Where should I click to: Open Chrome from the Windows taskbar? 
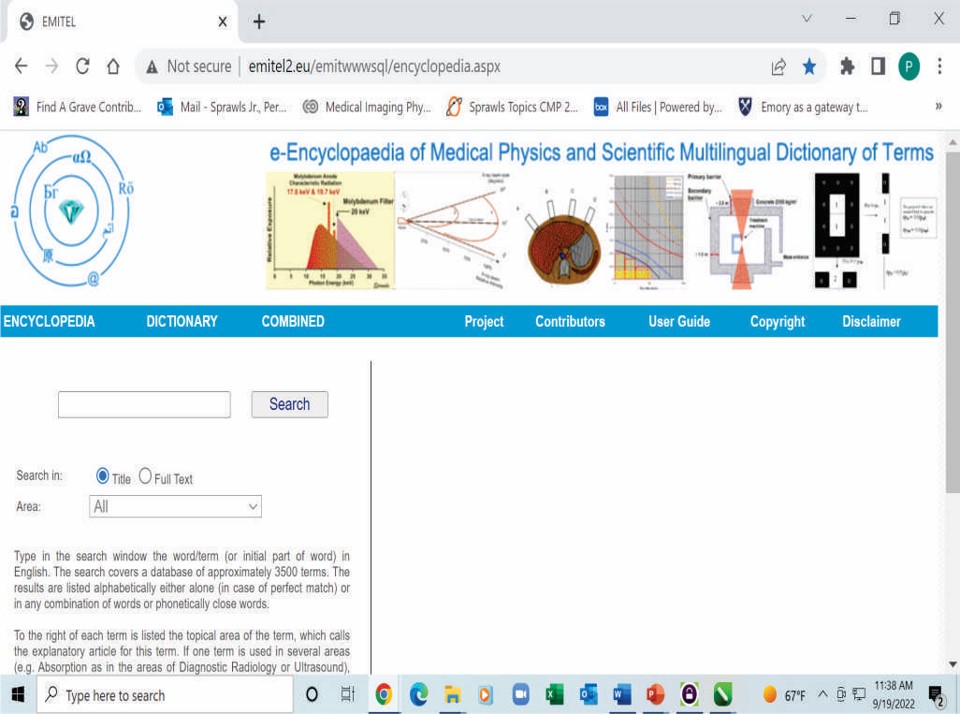pos(384,694)
